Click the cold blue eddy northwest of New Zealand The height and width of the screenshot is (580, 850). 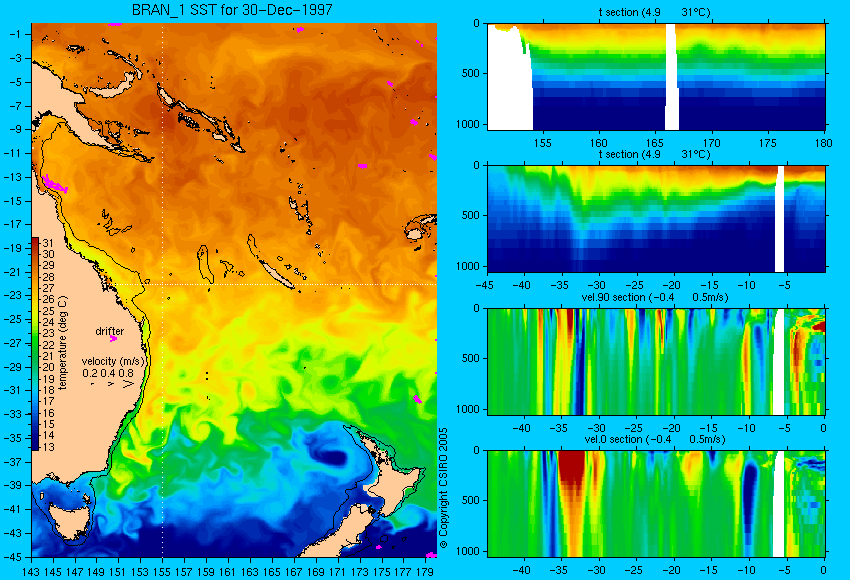click(330, 458)
